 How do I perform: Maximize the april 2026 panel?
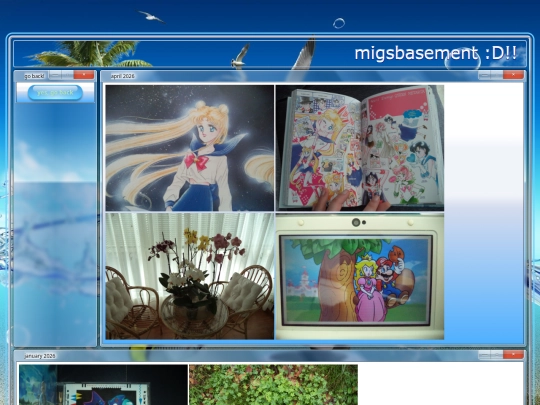[x=497, y=75]
